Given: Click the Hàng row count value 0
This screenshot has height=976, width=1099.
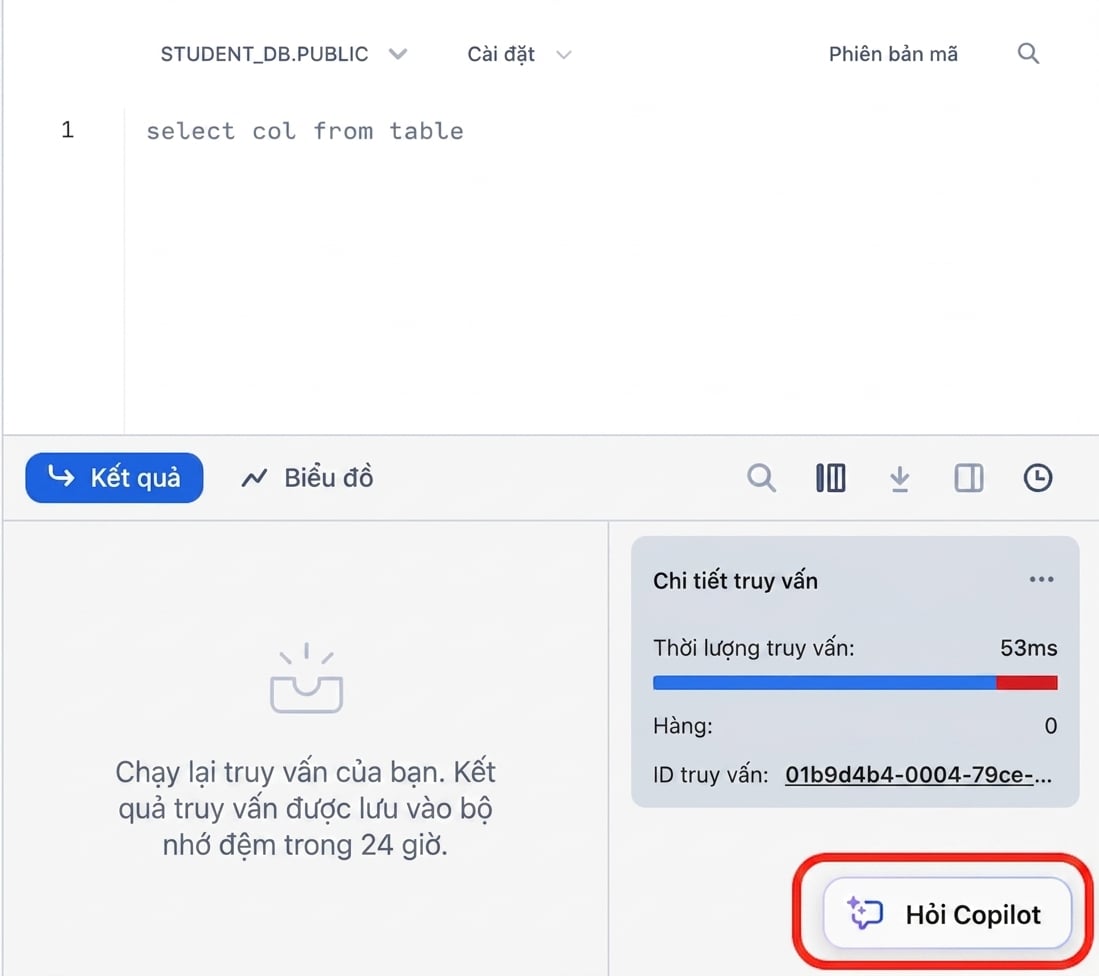Looking at the screenshot, I should pyautogui.click(x=1051, y=726).
